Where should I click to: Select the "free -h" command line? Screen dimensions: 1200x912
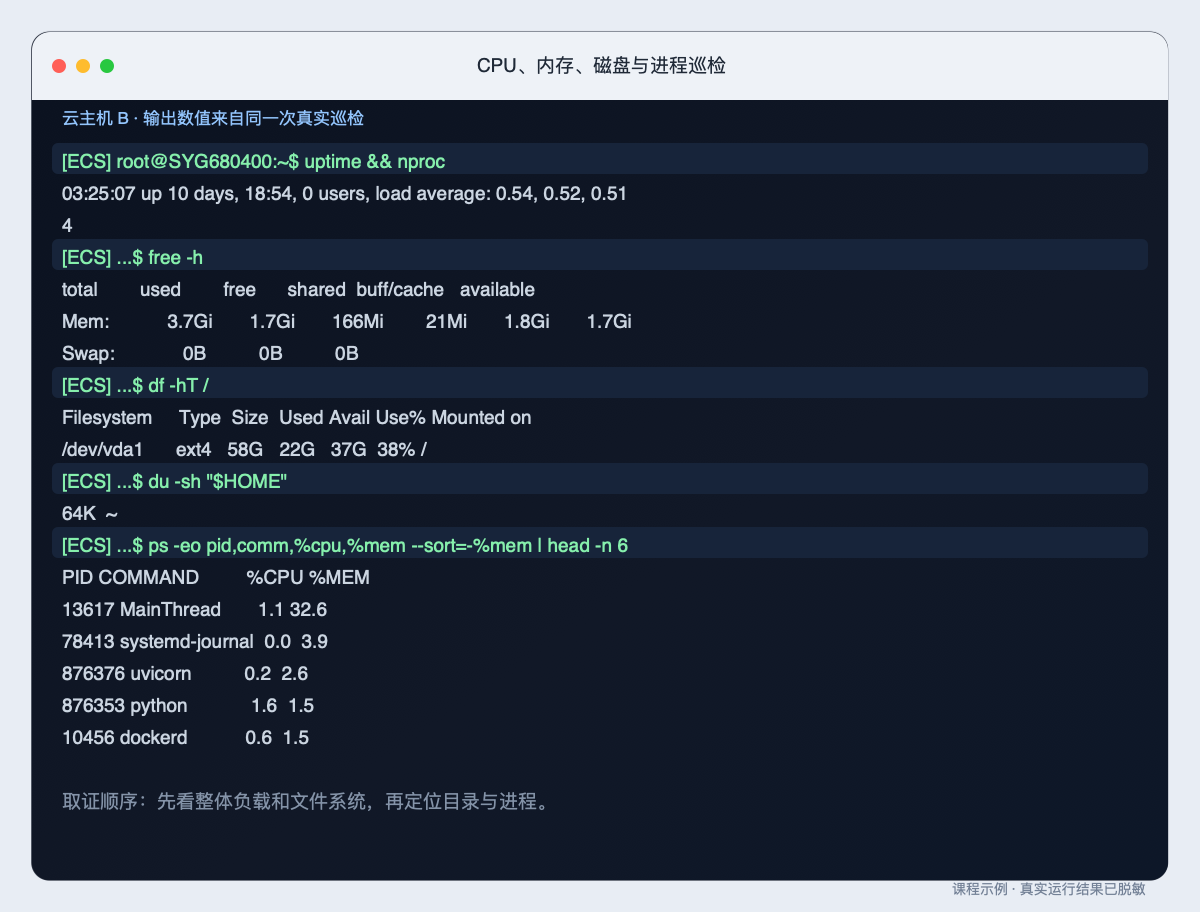tap(599, 257)
